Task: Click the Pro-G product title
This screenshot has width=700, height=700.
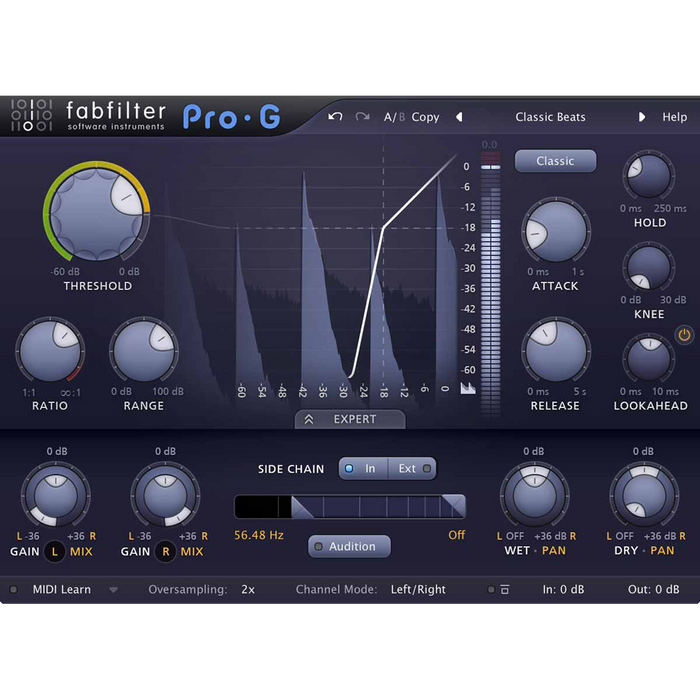Action: 232,117
